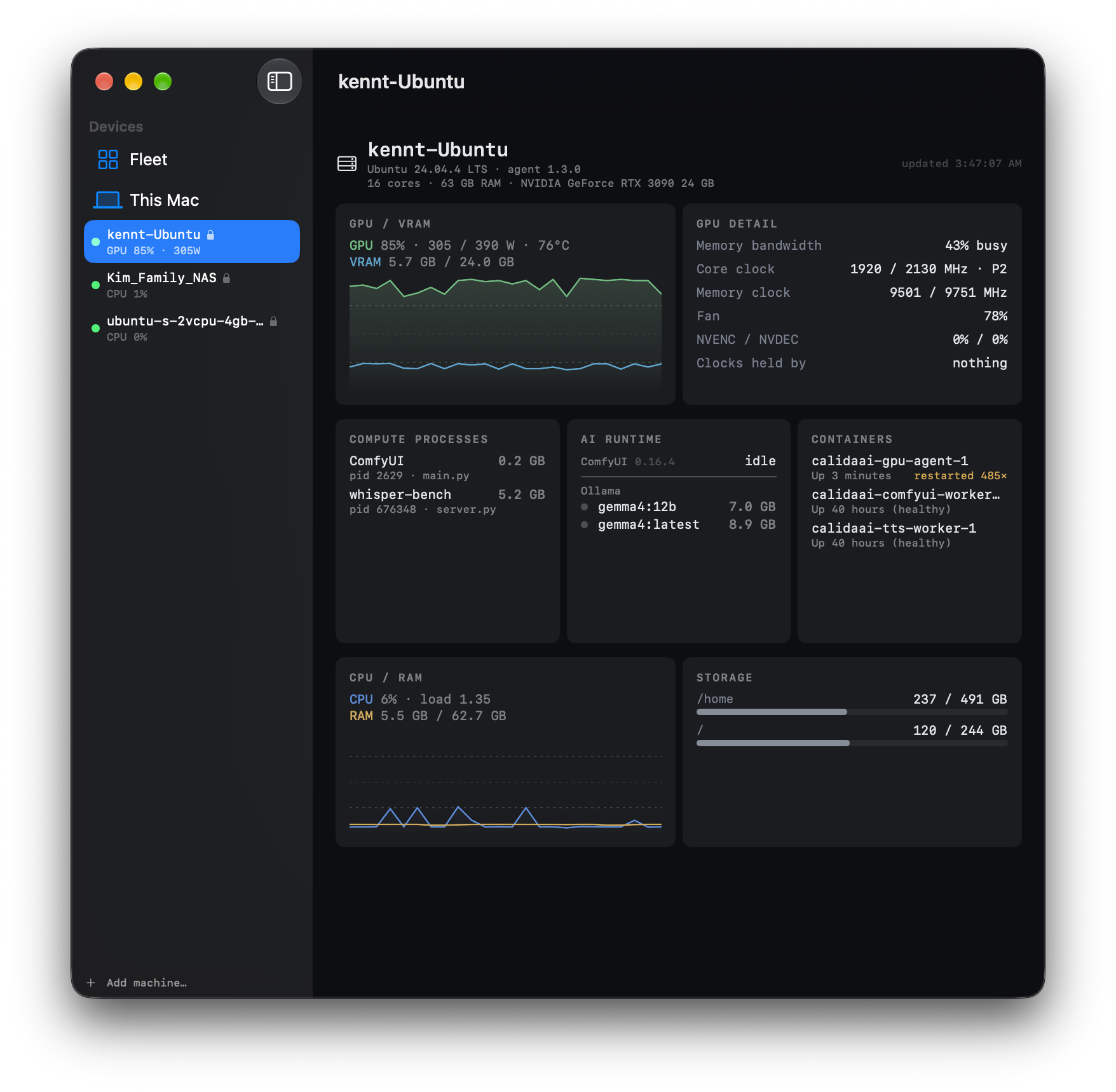Click the RAM 5.5 GB / 62.7 GB readout
Image resolution: width=1116 pixels, height=1092 pixels.
pyautogui.click(x=428, y=716)
